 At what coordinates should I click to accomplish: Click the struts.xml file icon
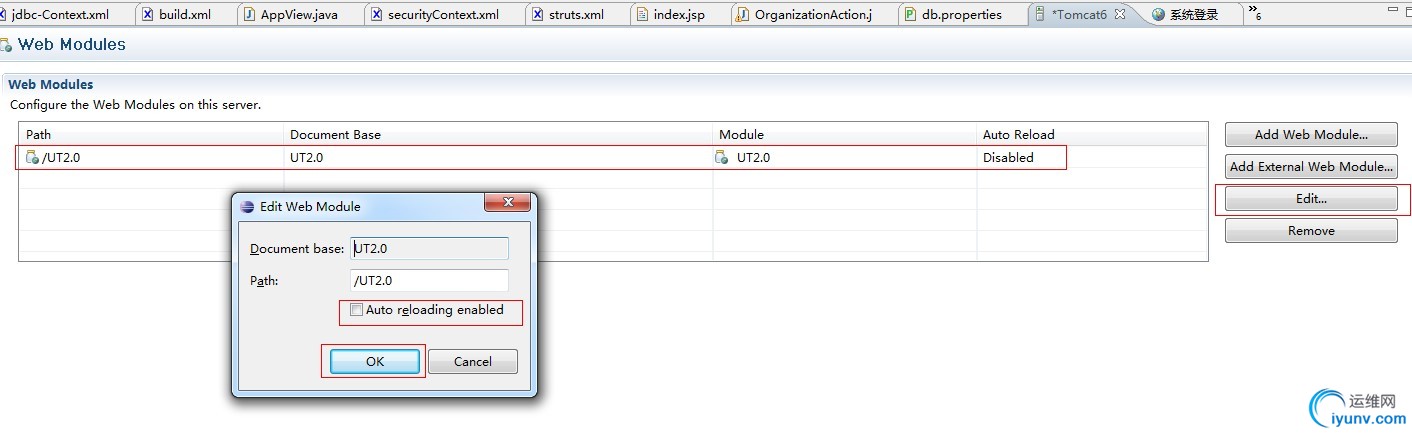coord(538,15)
